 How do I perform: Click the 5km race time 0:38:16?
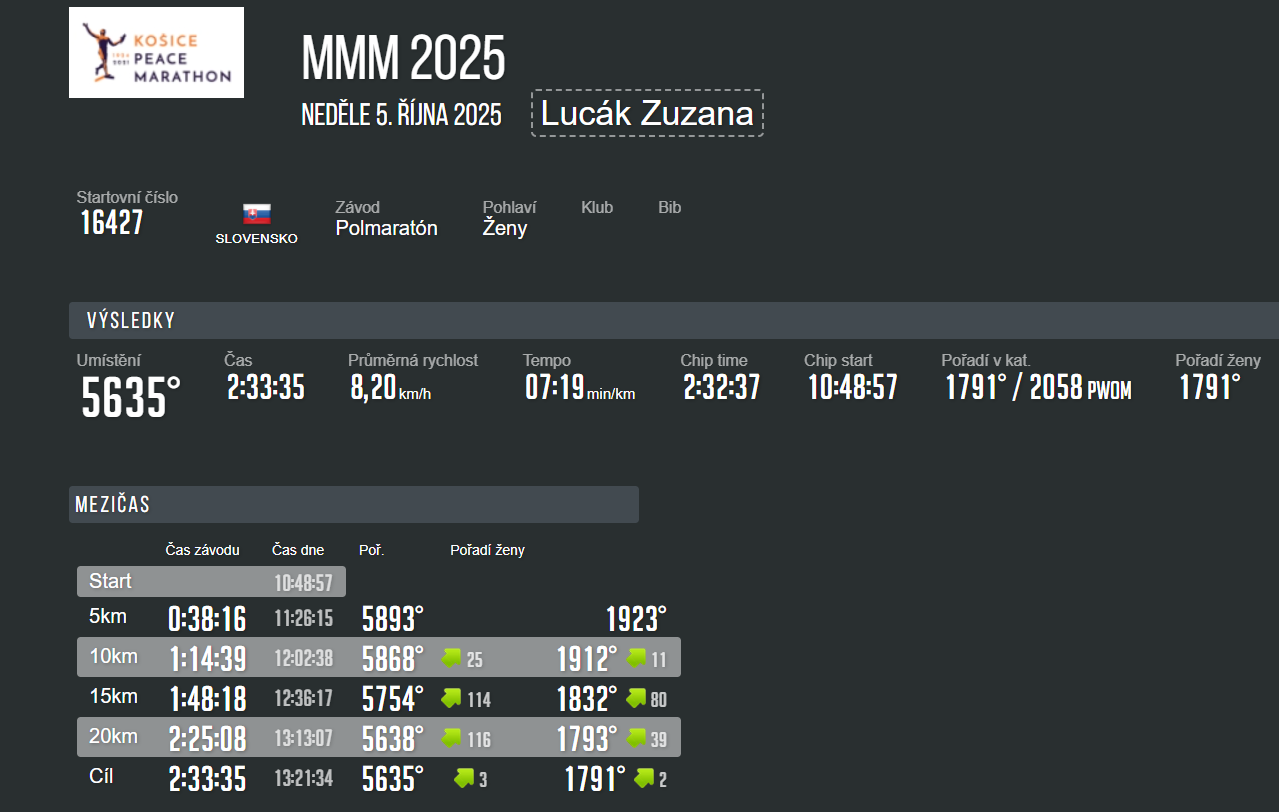(207, 619)
